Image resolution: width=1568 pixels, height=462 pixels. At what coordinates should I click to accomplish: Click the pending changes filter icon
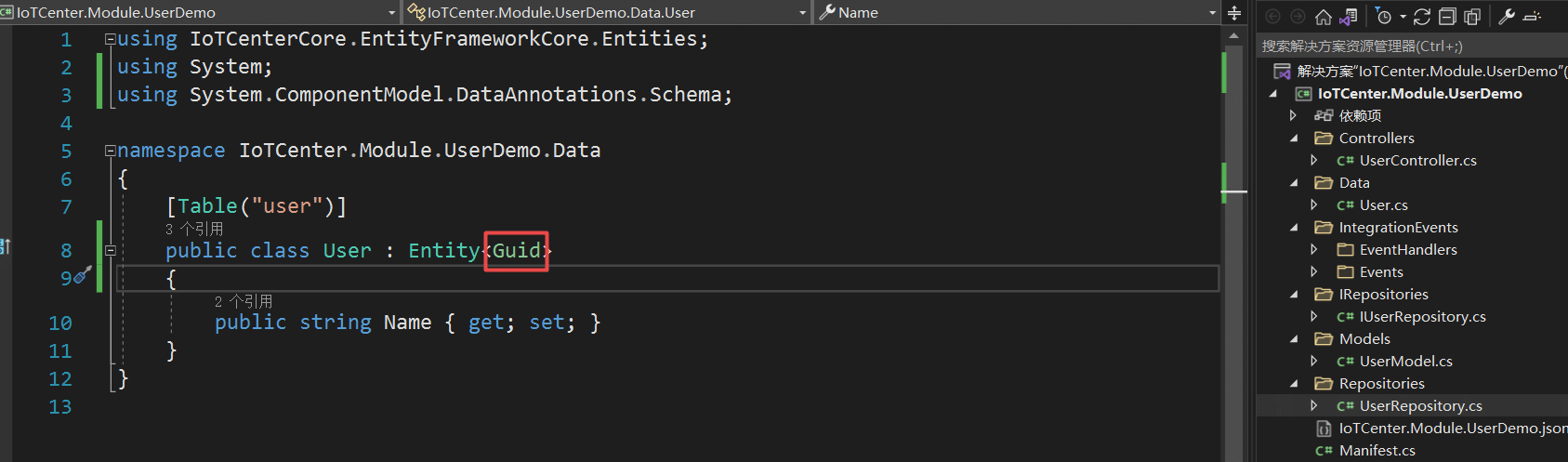point(1384,16)
